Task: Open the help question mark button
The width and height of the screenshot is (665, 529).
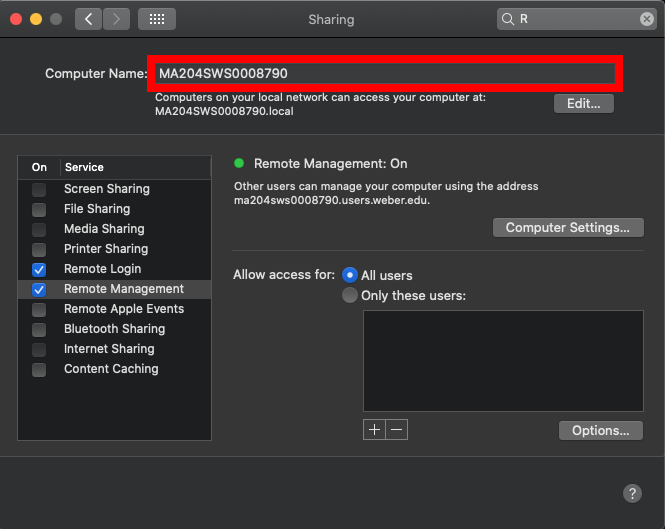Action: coord(632,493)
